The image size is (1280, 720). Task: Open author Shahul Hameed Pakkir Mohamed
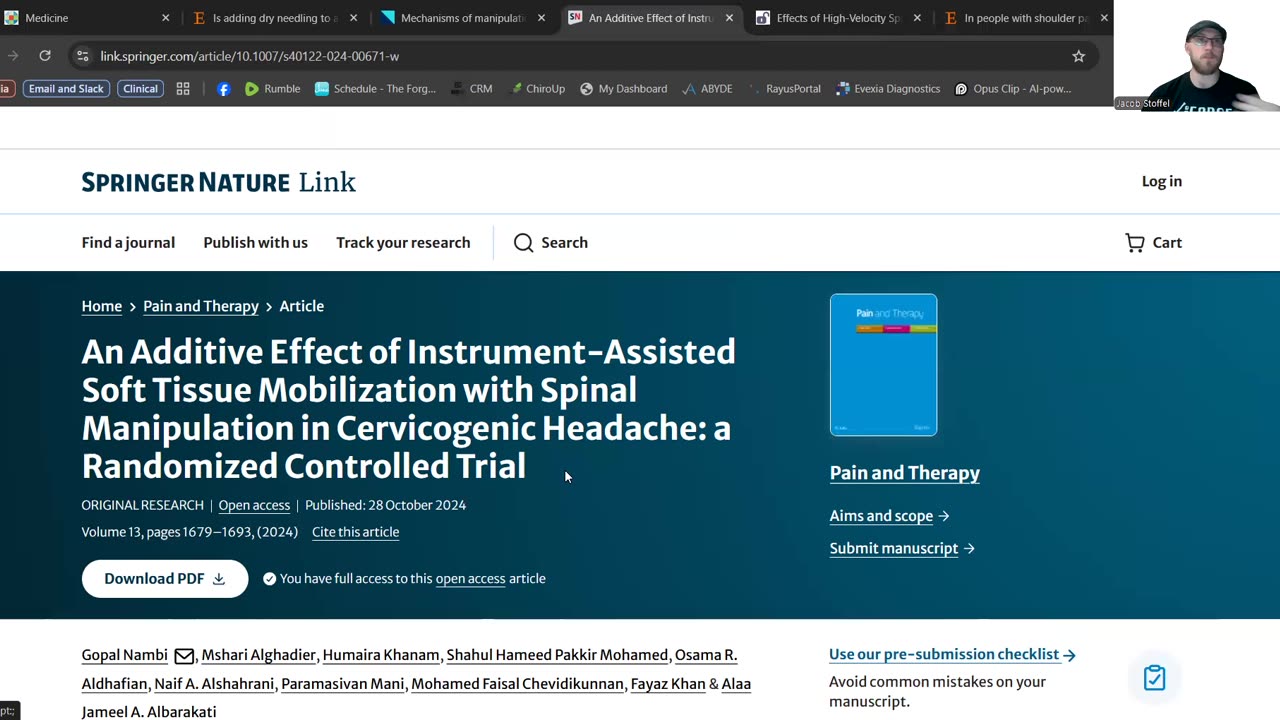tap(557, 655)
